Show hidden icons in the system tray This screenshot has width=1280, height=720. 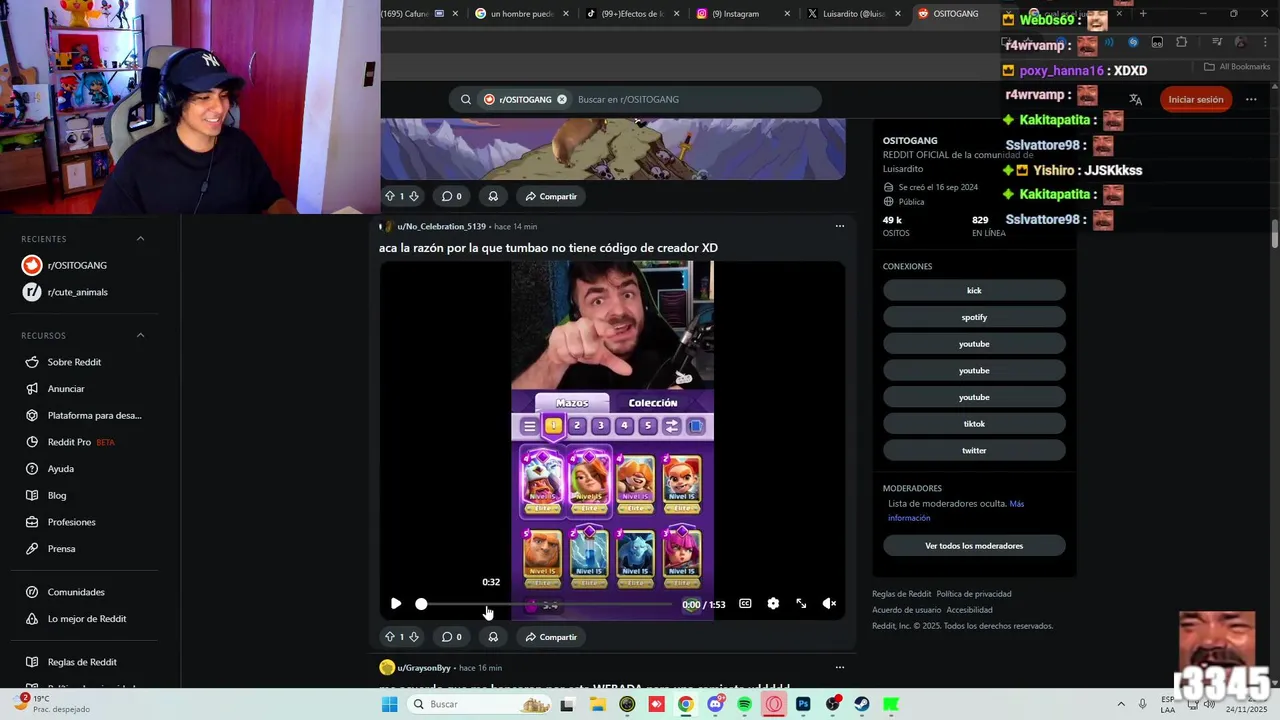pyautogui.click(x=1120, y=704)
